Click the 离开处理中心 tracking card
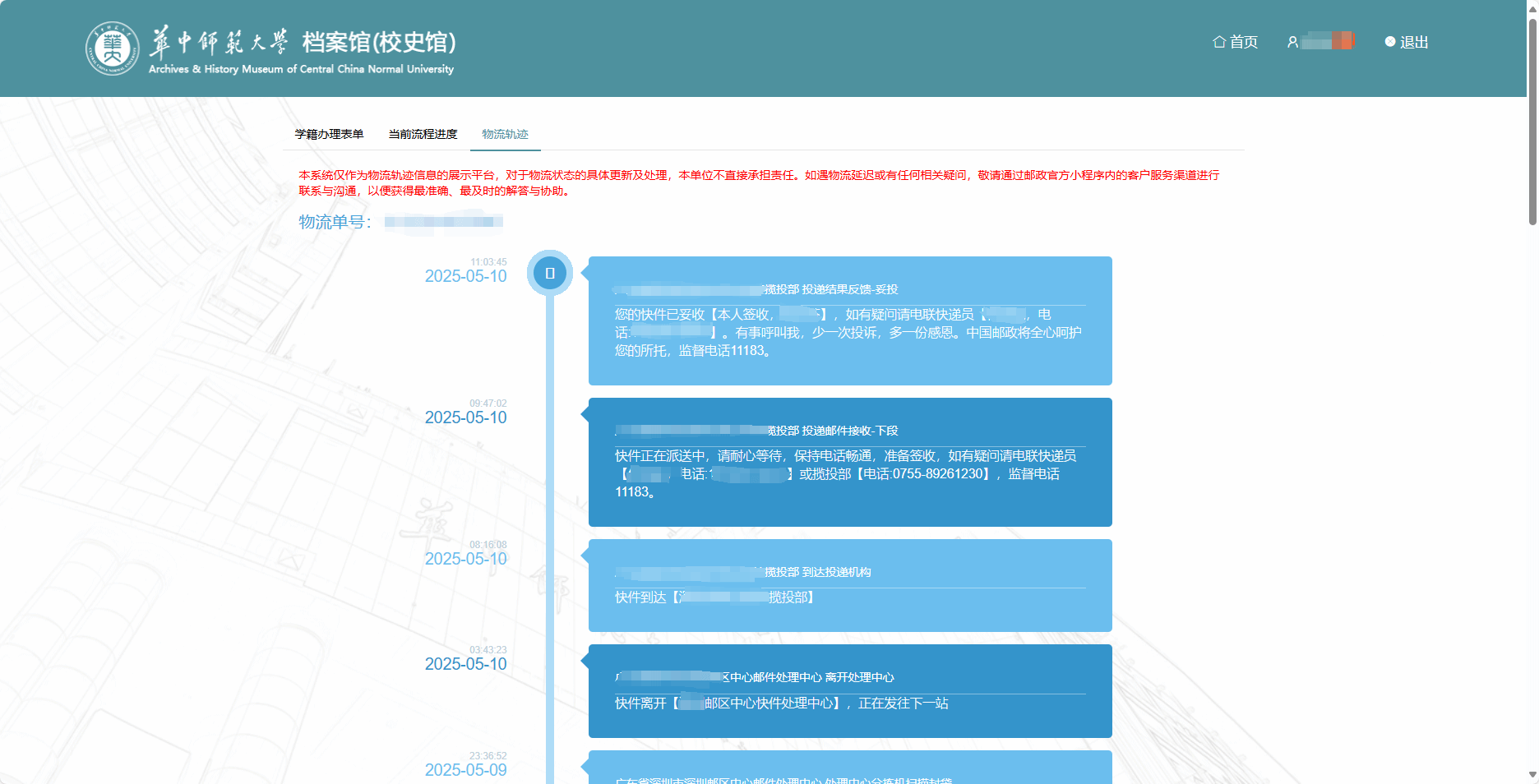Screen dimensions: 1539x784 point(850,690)
